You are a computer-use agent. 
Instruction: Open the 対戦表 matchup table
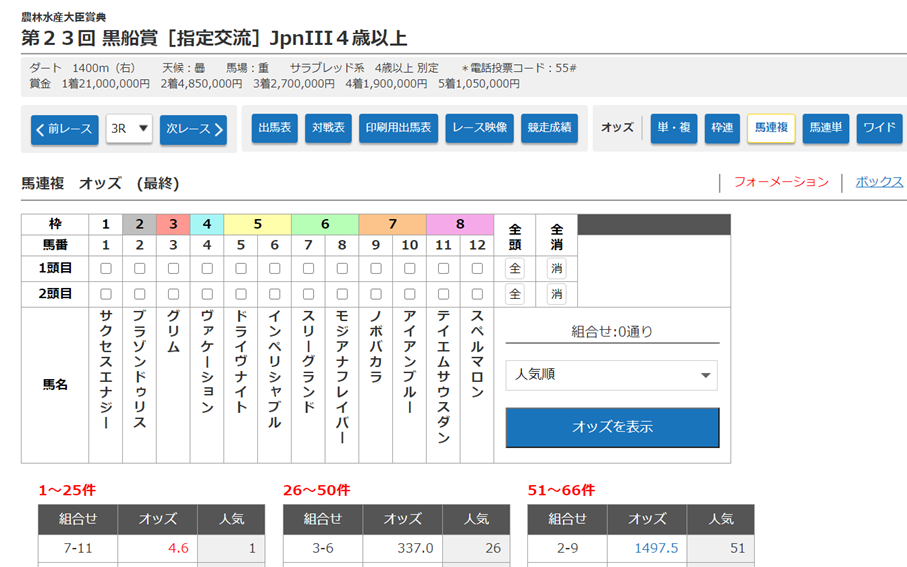pos(328,128)
